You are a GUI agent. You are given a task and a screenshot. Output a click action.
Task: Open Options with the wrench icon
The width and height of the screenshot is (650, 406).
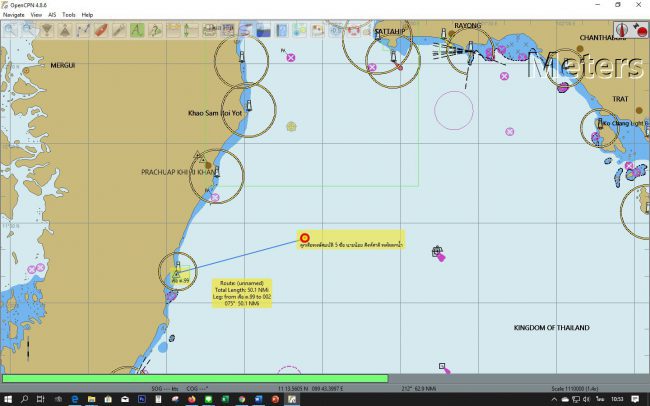pyautogui.click(x=118, y=30)
